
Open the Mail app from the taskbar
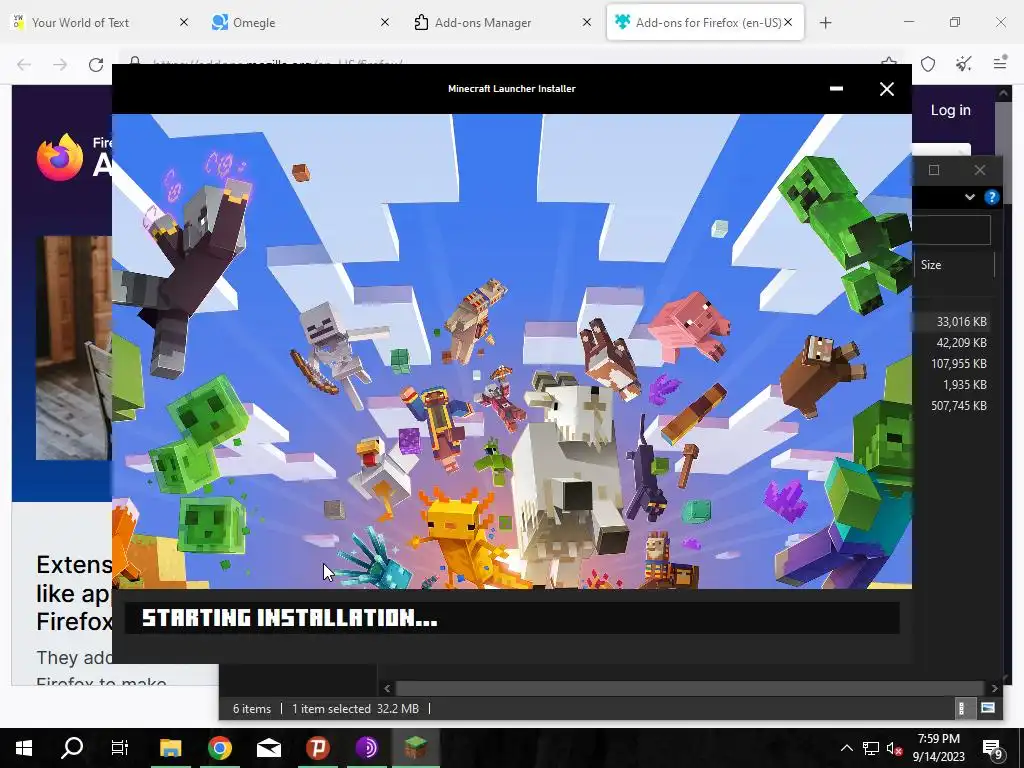(x=269, y=748)
